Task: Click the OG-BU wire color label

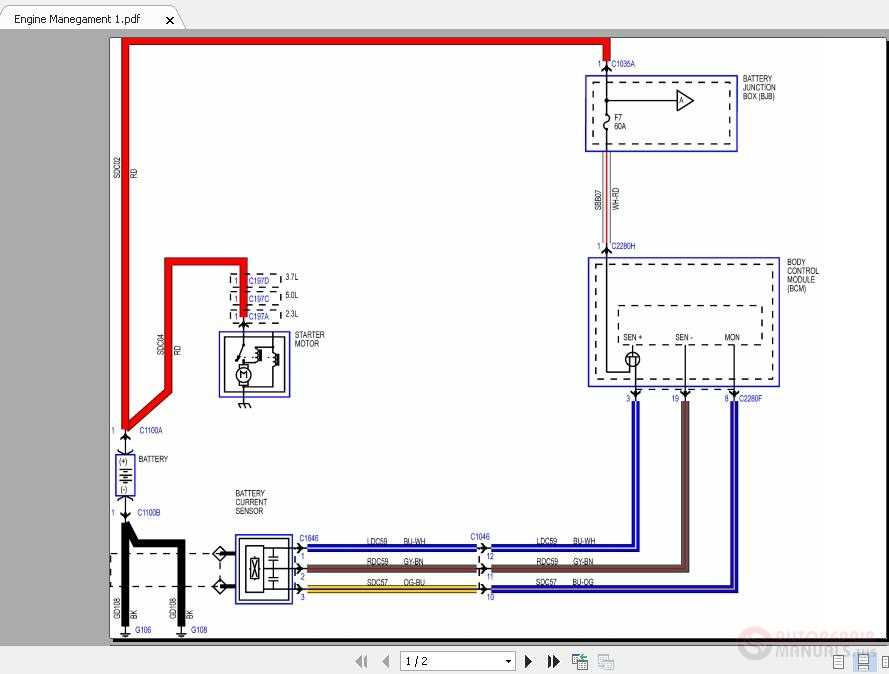Action: 414,582
